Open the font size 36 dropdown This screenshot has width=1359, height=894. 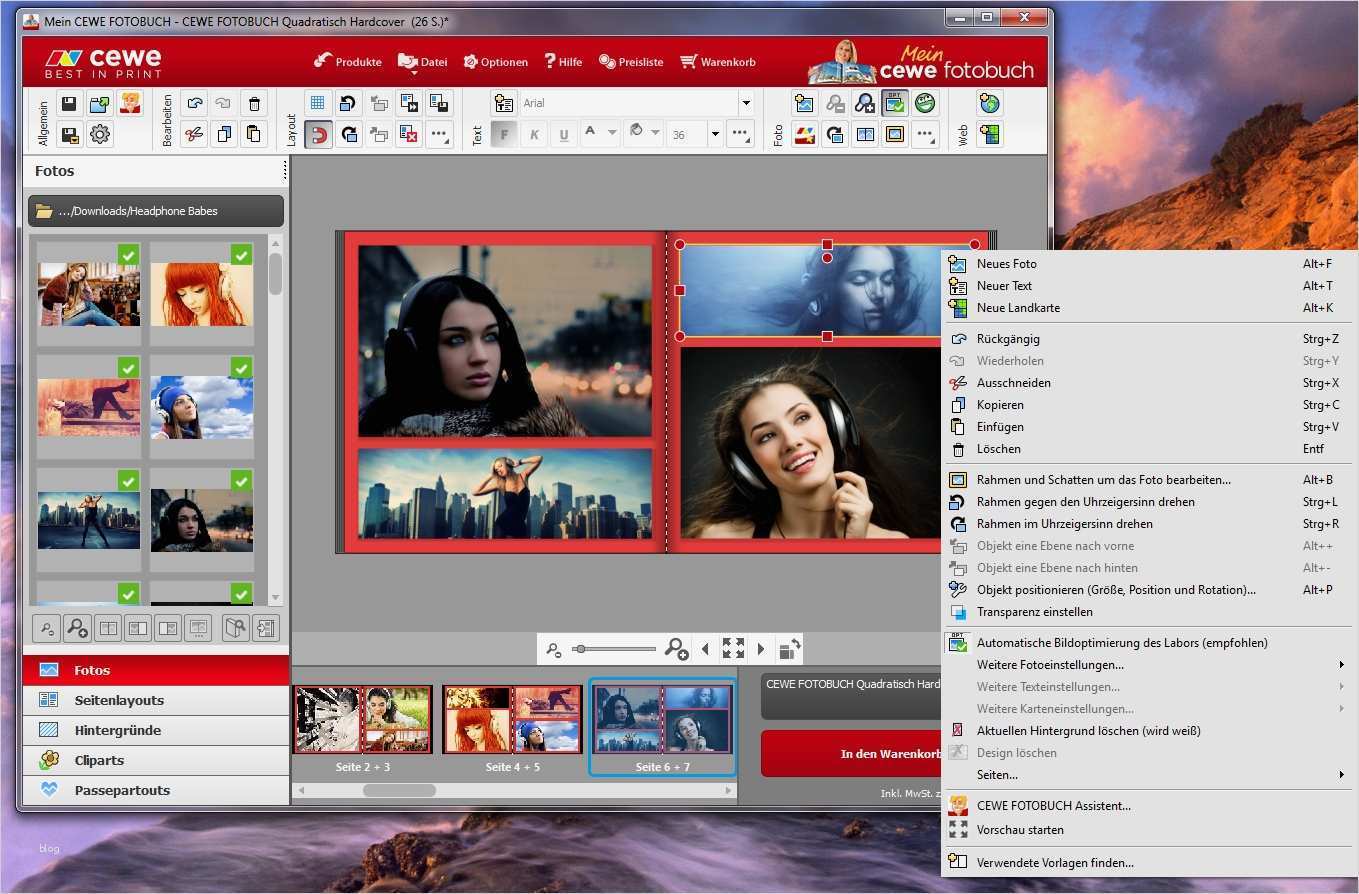(x=715, y=134)
